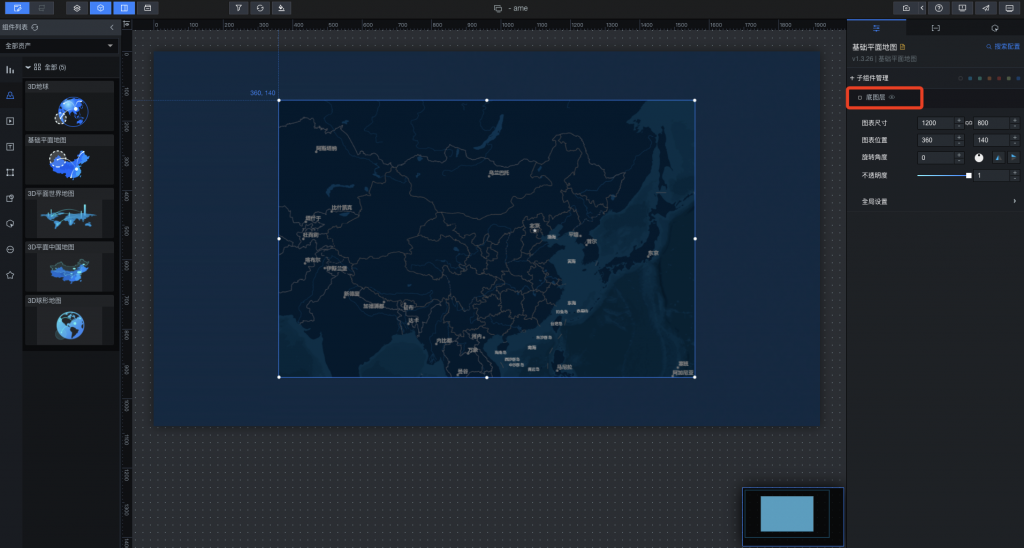1024x548 pixels.
Task: Toggle the right configuration panel button
Action: [x=124, y=8]
